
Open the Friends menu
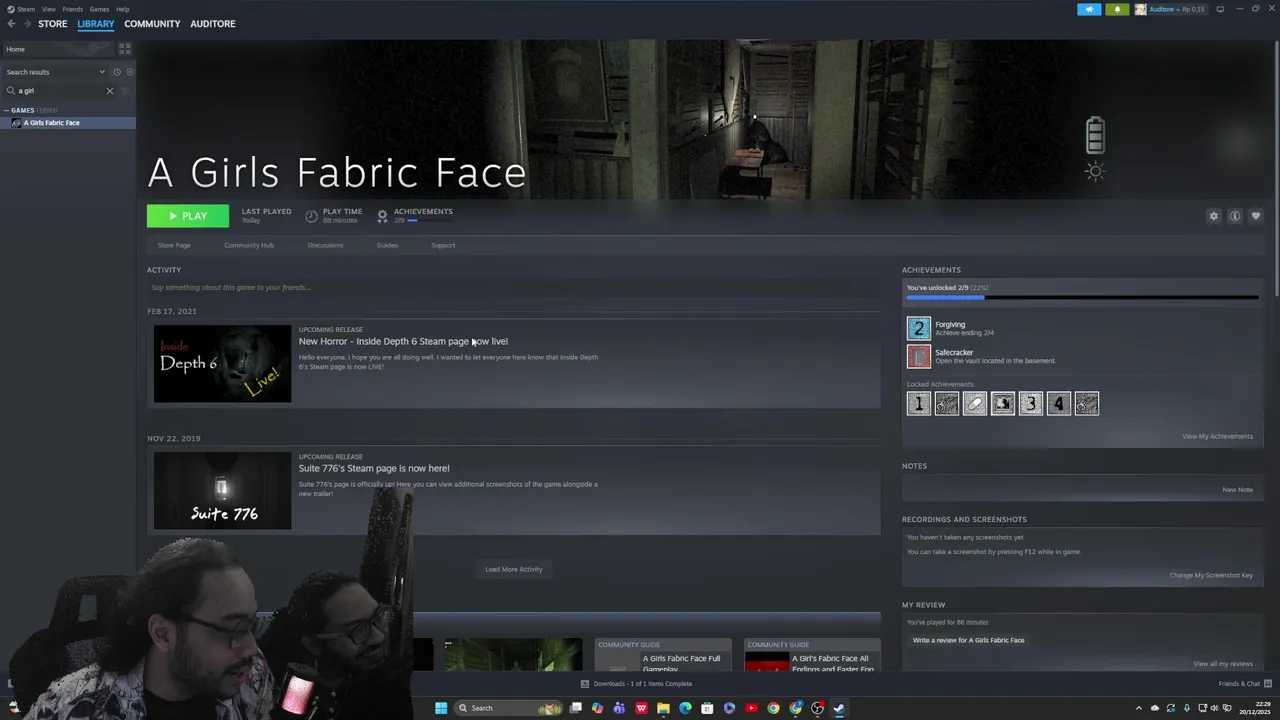tap(73, 9)
